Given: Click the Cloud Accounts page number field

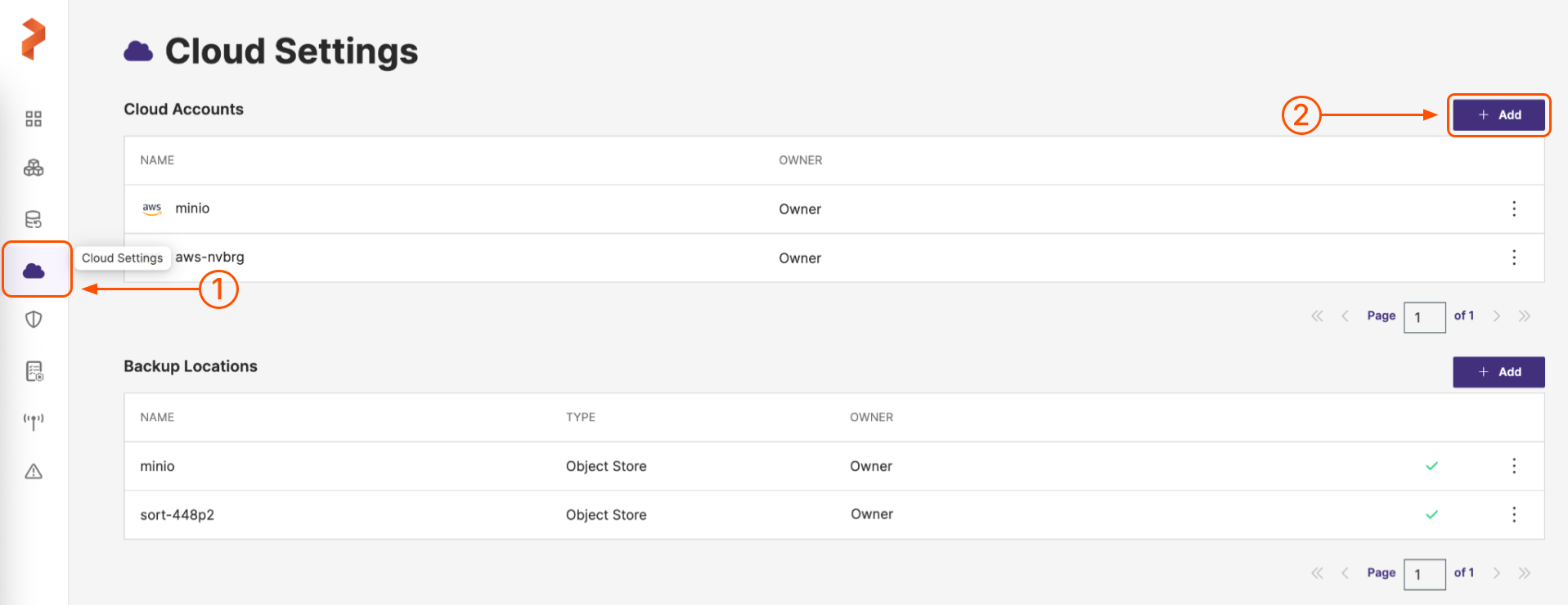Looking at the screenshot, I should [x=1424, y=317].
